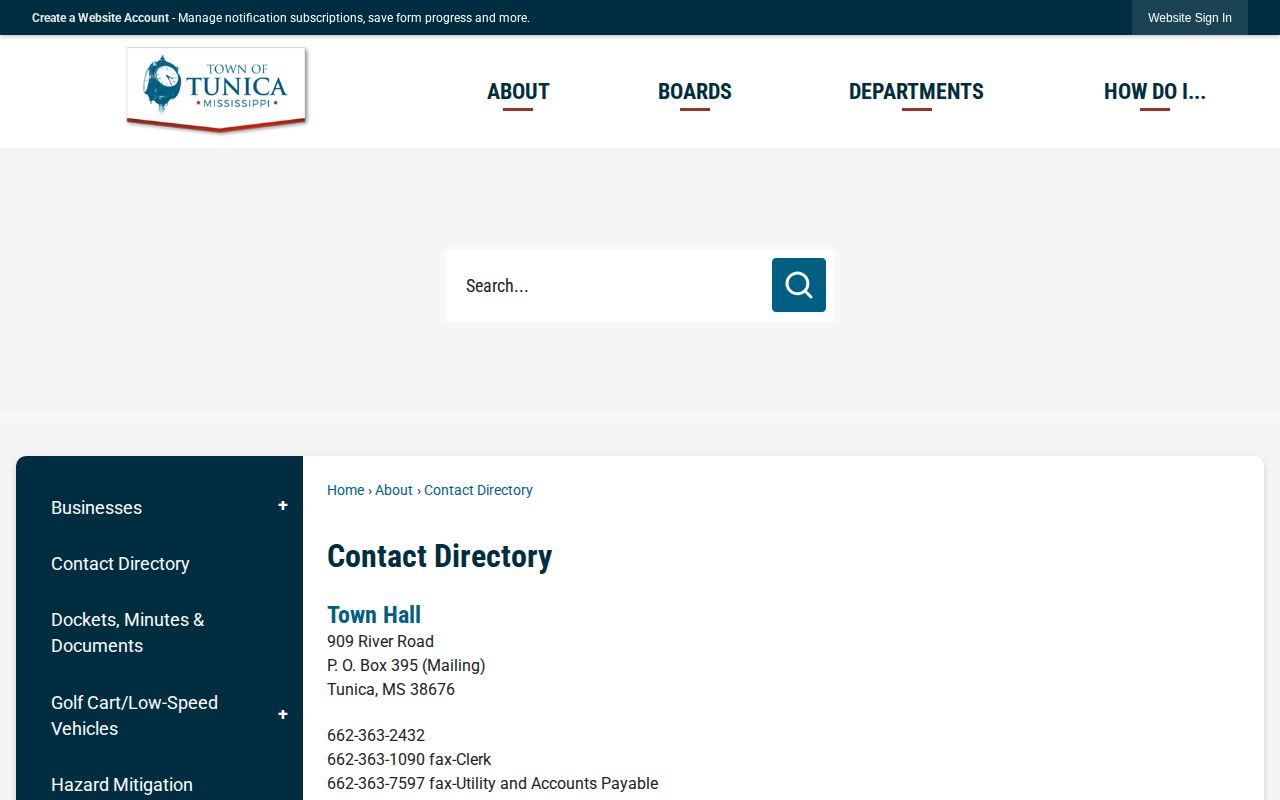Click the Town of Tunica logo
The height and width of the screenshot is (800, 1280).
[x=216, y=89]
